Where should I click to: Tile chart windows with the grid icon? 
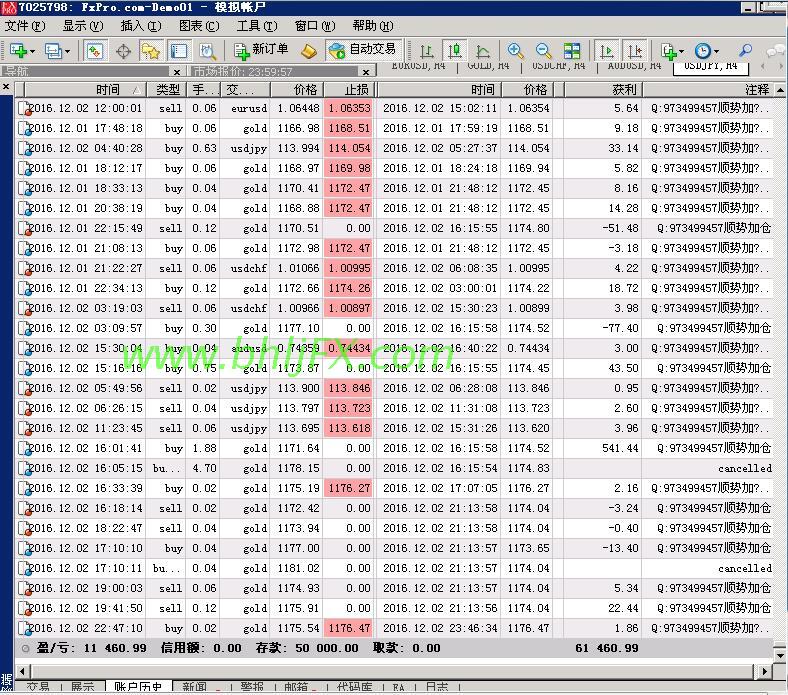click(x=572, y=51)
